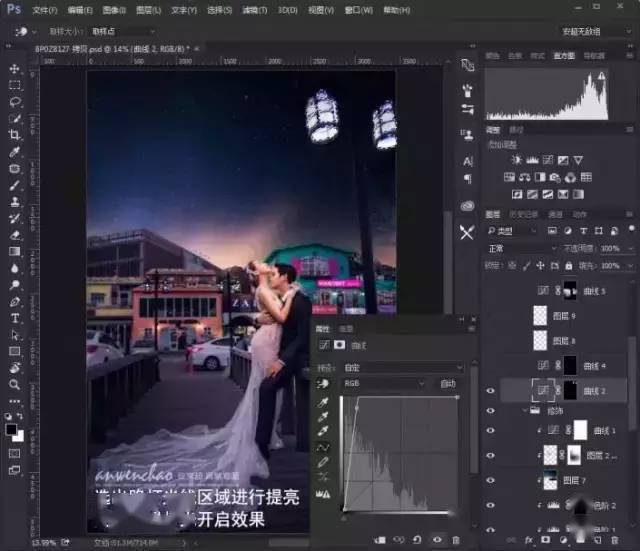
Task: Select the Horizontal Type tool
Action: pyautogui.click(x=14, y=318)
